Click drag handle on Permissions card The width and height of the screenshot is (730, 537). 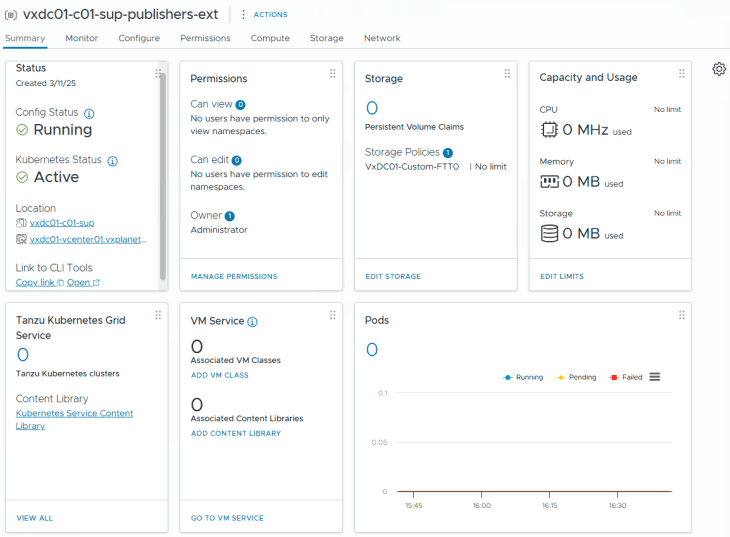point(333,74)
